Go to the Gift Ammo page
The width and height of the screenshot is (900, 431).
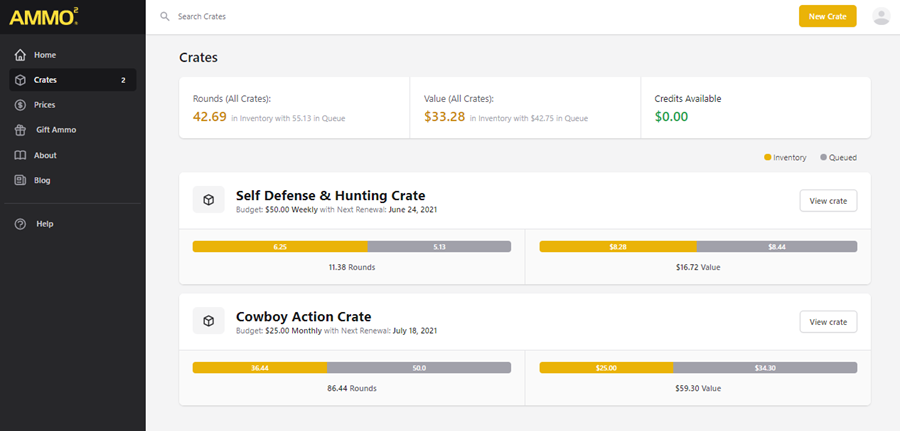56,130
